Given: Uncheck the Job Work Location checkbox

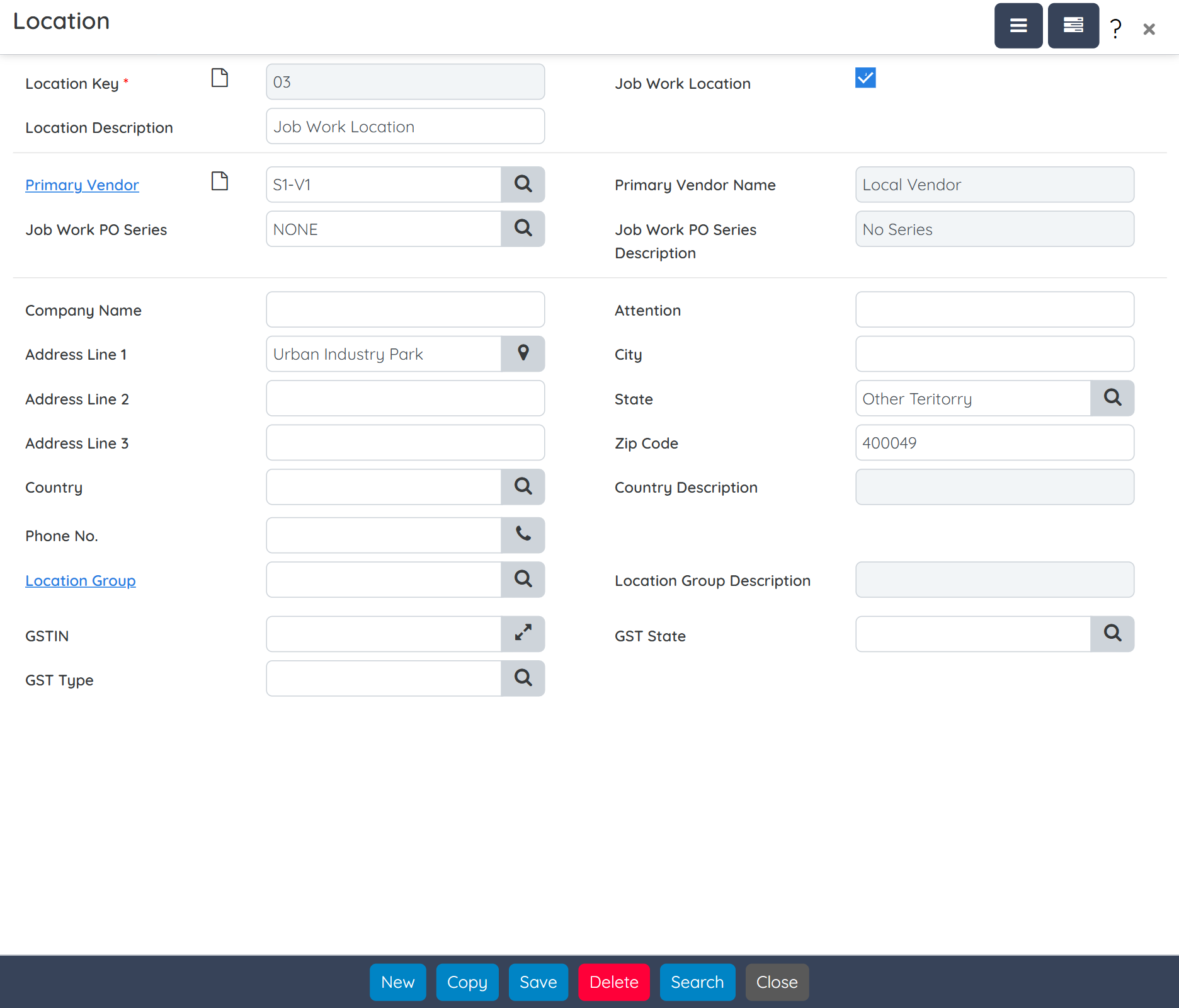Looking at the screenshot, I should click(865, 78).
